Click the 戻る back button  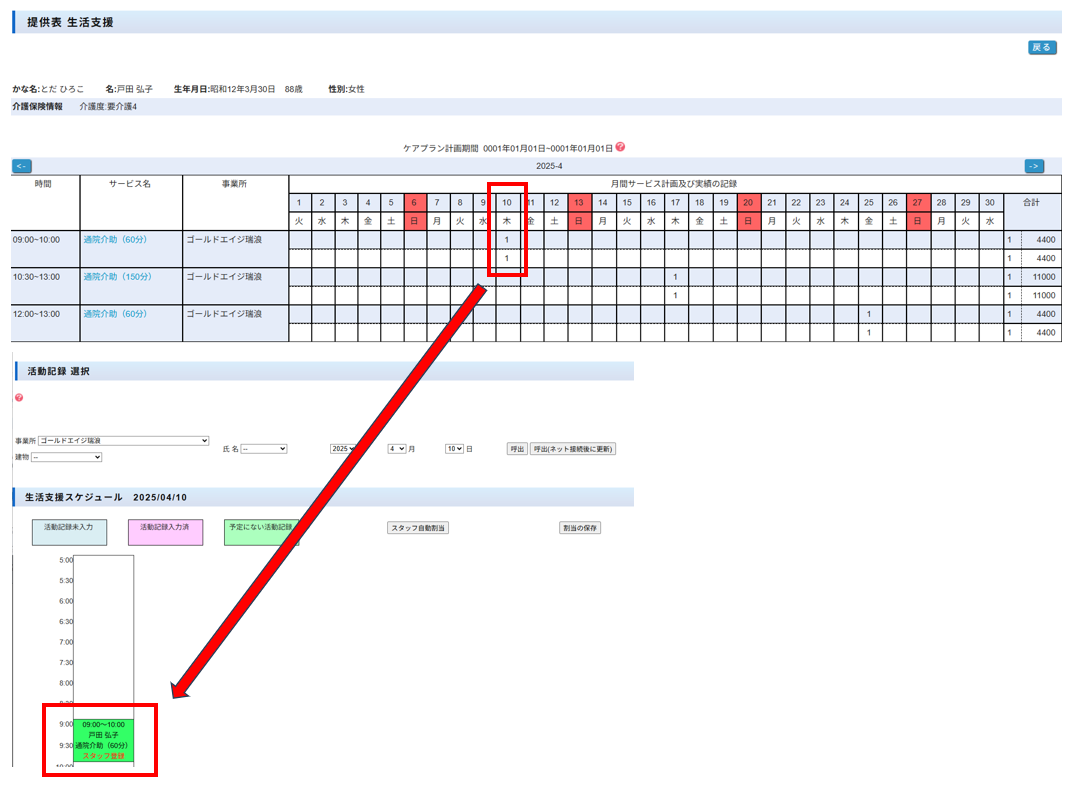pos(1041,47)
